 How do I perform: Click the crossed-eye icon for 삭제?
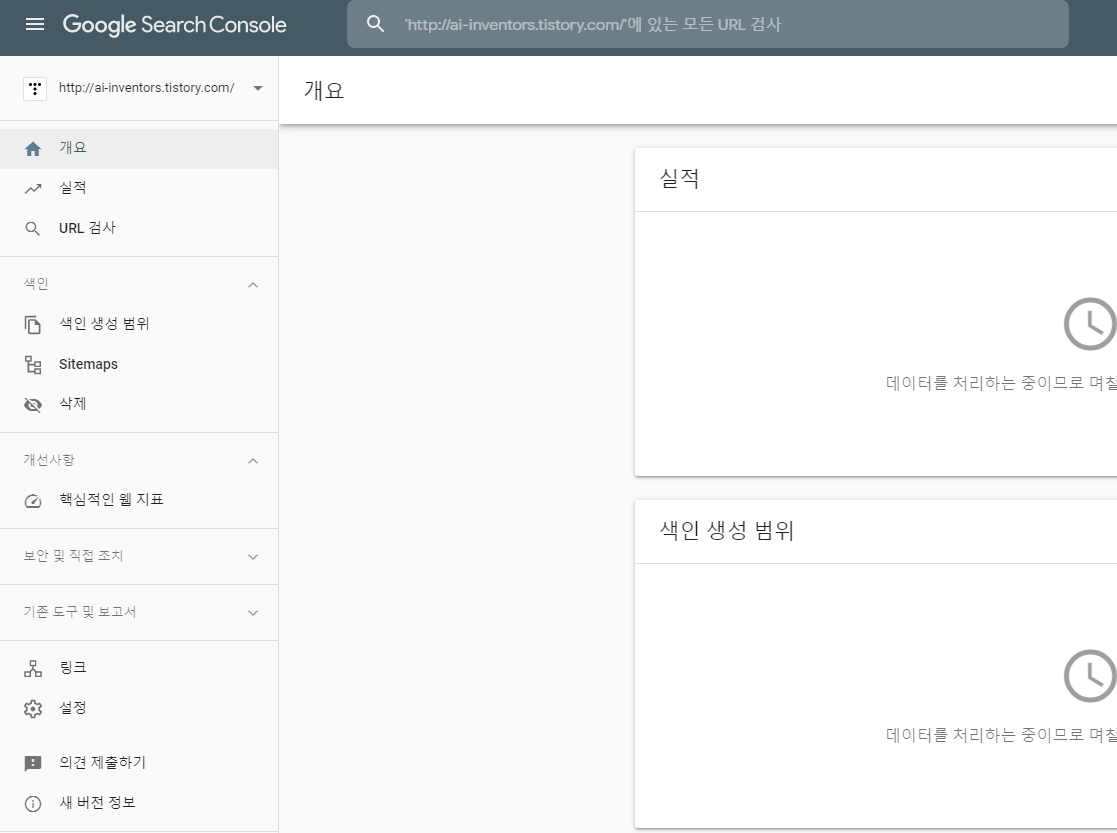click(x=33, y=405)
